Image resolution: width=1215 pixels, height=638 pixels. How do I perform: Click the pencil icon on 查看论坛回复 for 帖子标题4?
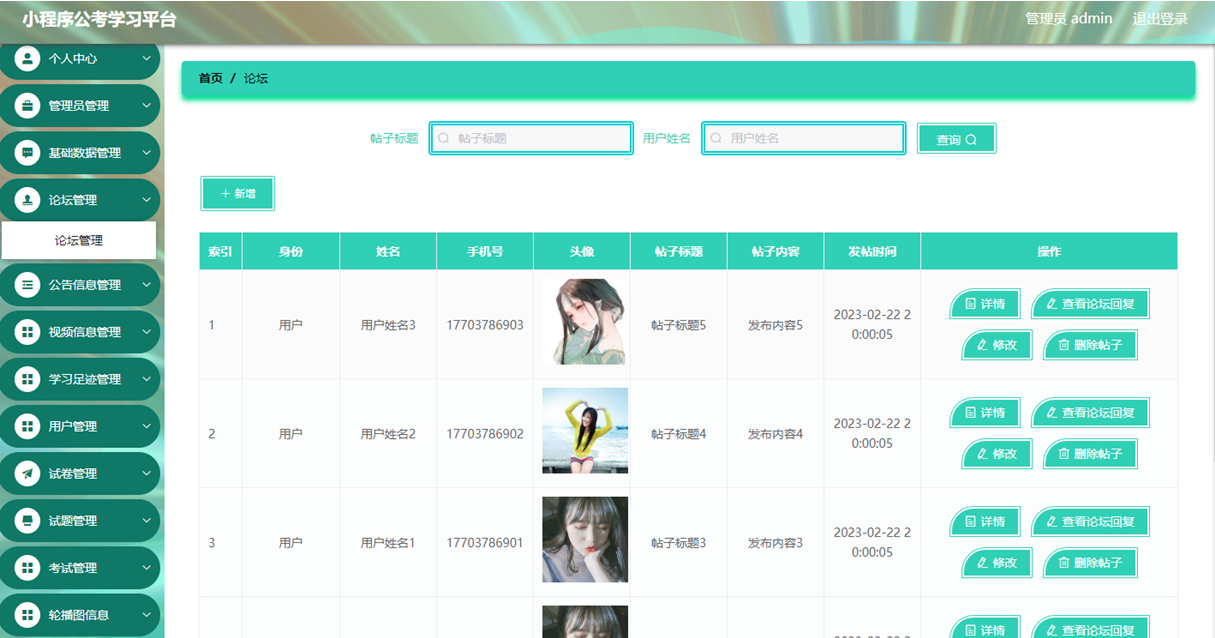tap(1051, 412)
